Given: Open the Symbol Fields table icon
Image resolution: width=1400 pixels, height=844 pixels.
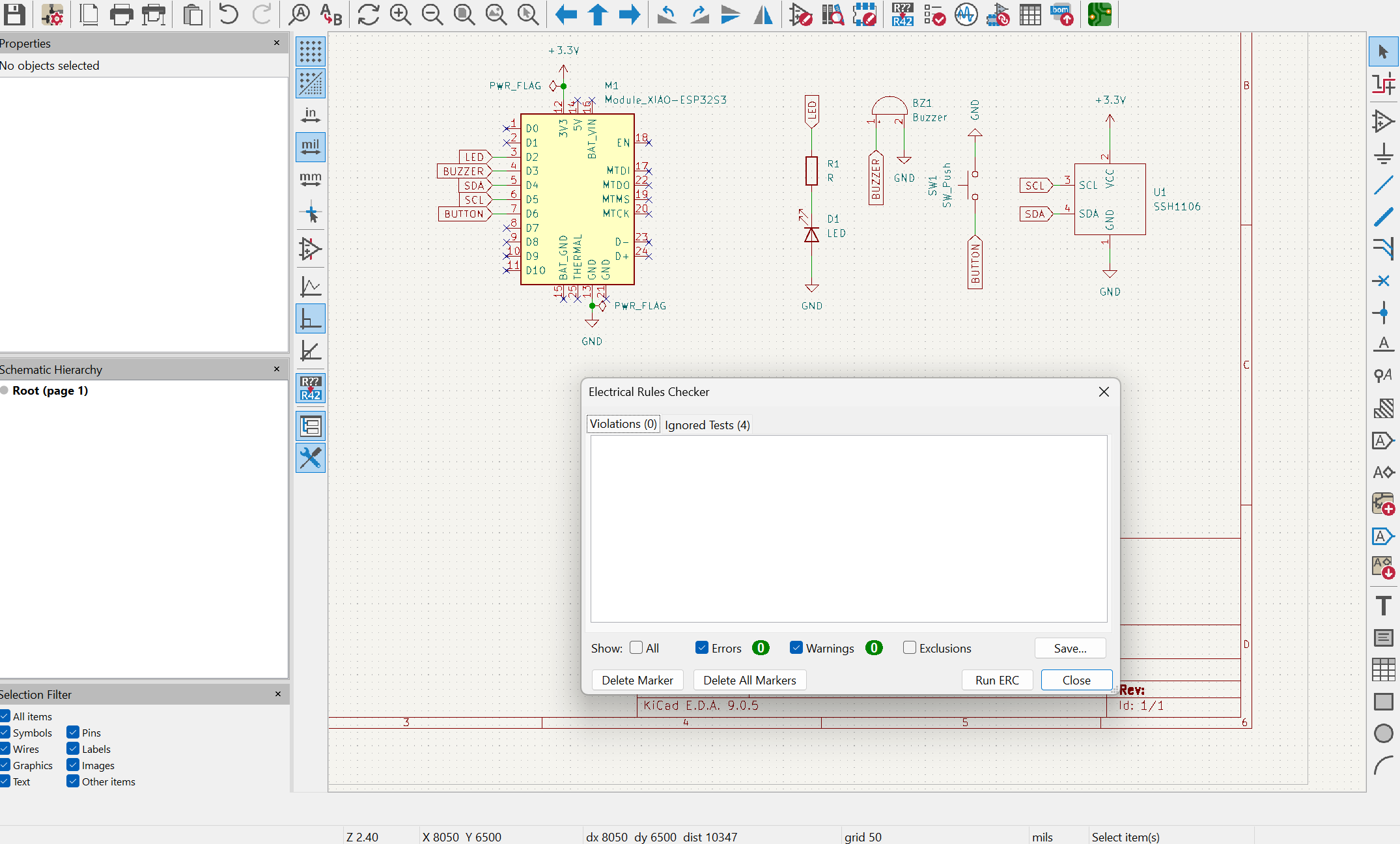Looking at the screenshot, I should tap(1030, 14).
